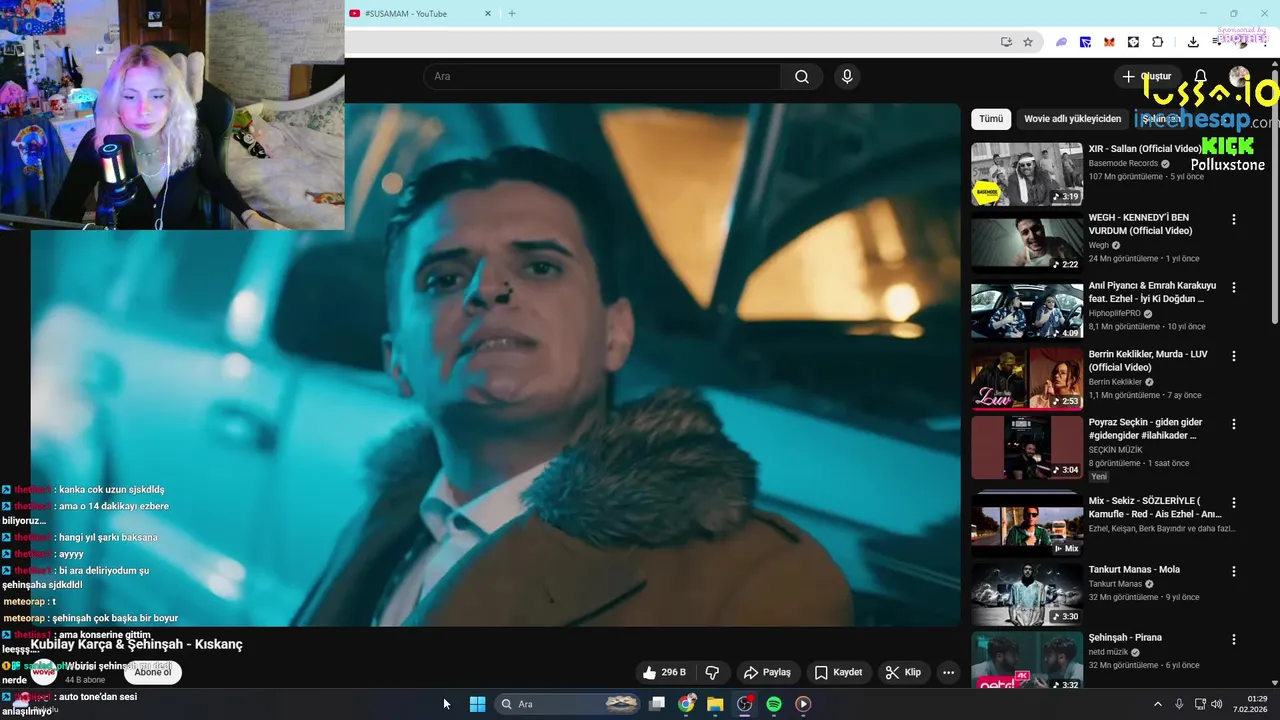The height and width of the screenshot is (720, 1280).
Task: Open Mix - Sekiz - SÖZLERİYLE playlist
Action: coord(1155,507)
